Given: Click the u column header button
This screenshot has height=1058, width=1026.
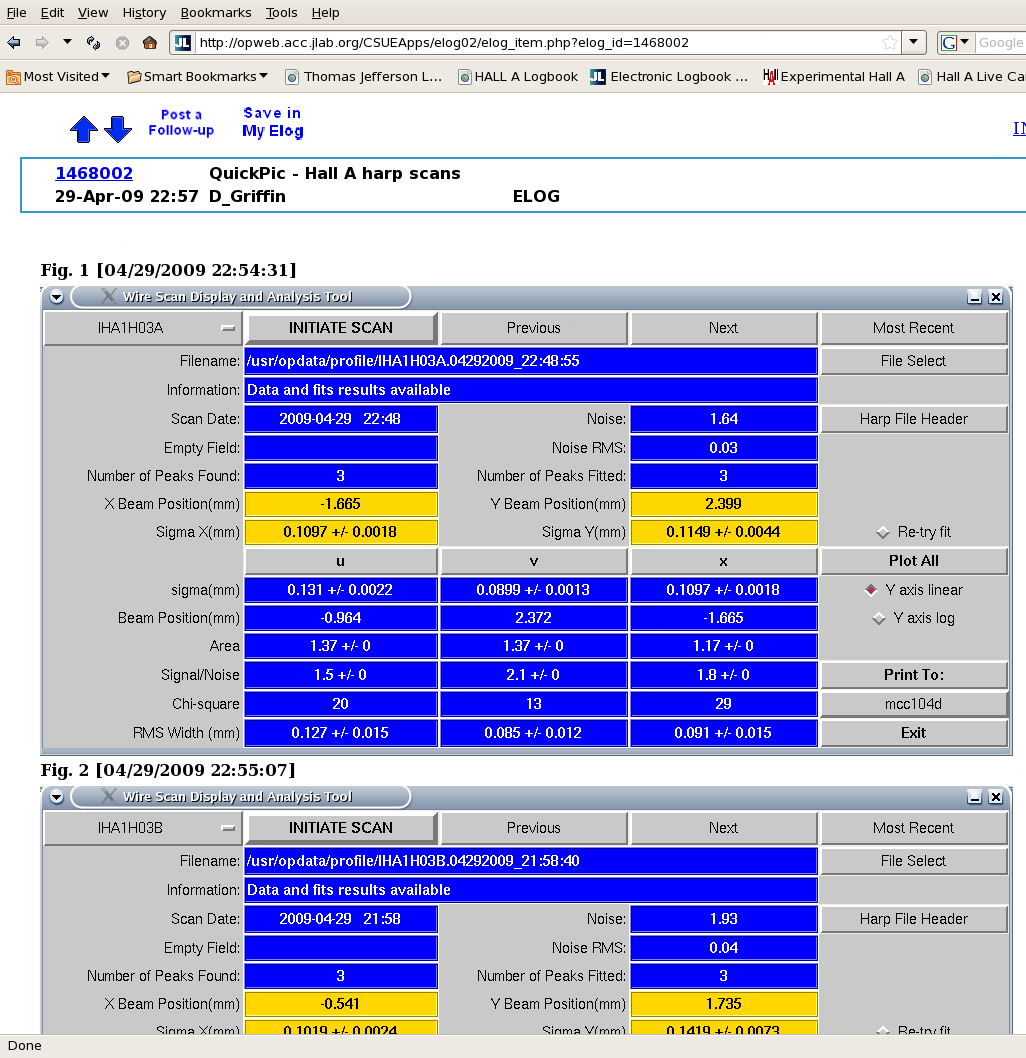Looking at the screenshot, I should coord(341,561).
